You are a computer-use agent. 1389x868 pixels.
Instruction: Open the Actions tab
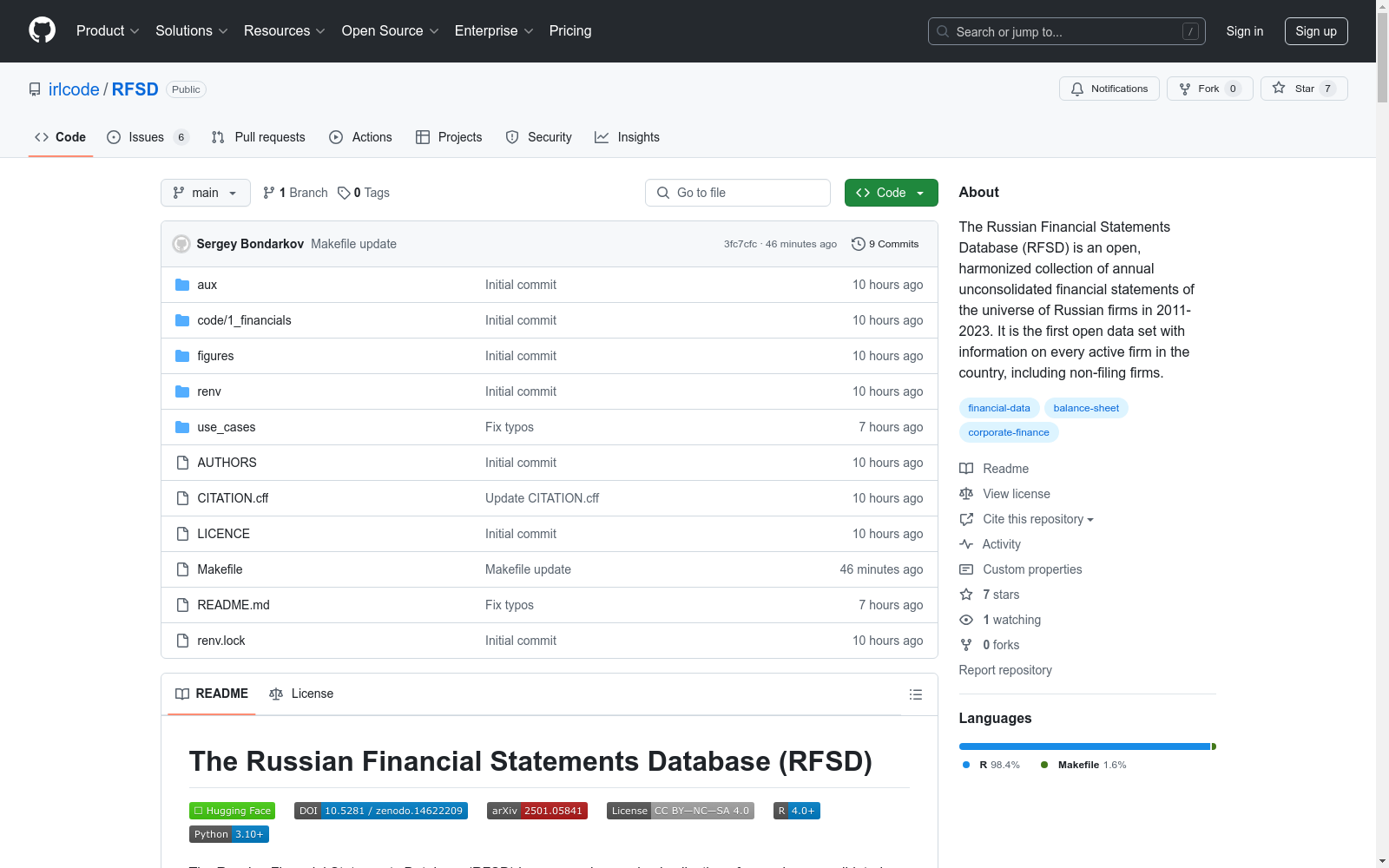click(x=360, y=137)
